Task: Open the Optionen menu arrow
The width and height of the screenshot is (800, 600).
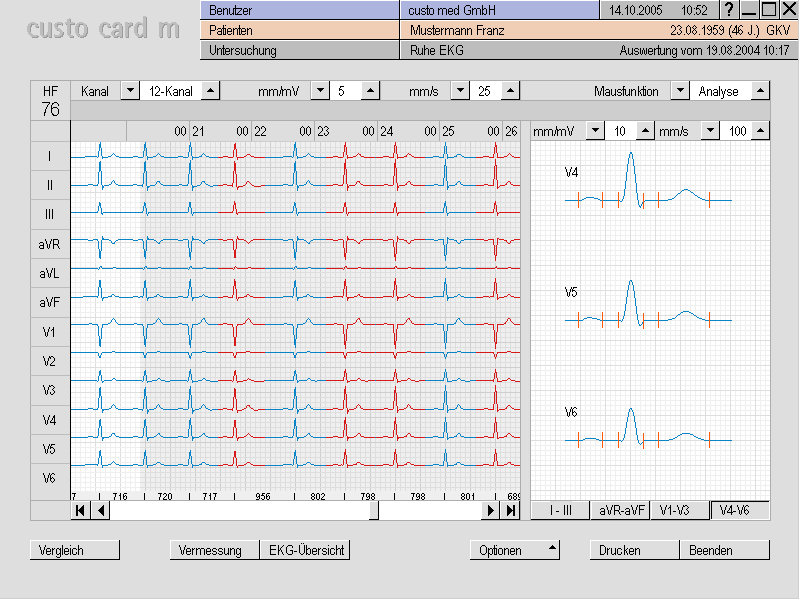Action: pos(551,549)
